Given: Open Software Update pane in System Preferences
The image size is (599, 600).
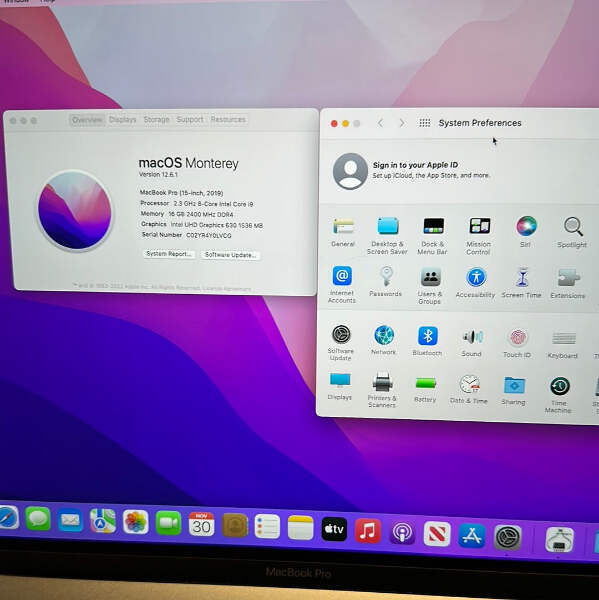Looking at the screenshot, I should point(341,342).
